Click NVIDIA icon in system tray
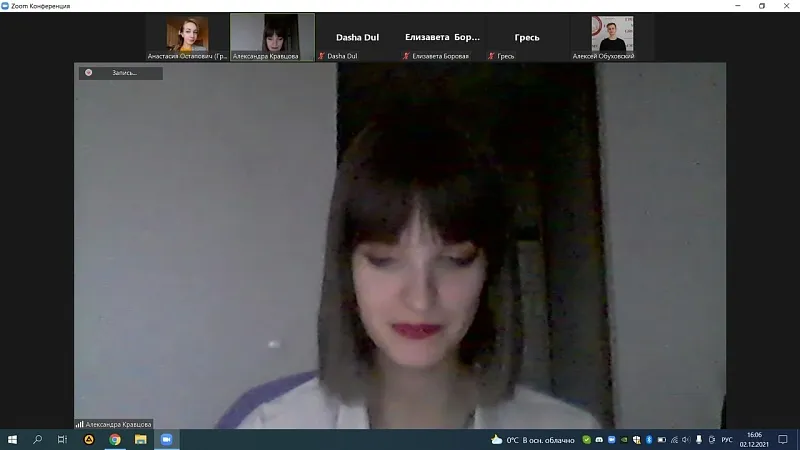This screenshot has width=800, height=450. coord(624,440)
